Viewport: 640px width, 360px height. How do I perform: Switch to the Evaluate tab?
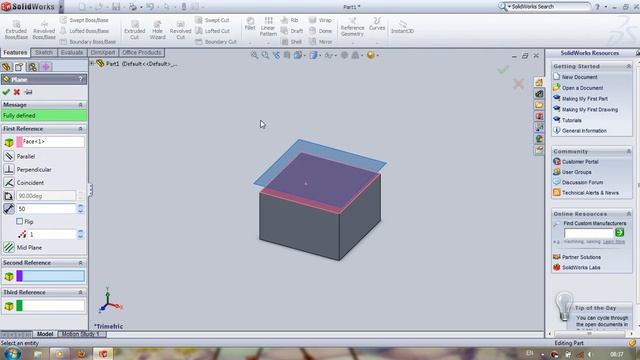[x=72, y=53]
